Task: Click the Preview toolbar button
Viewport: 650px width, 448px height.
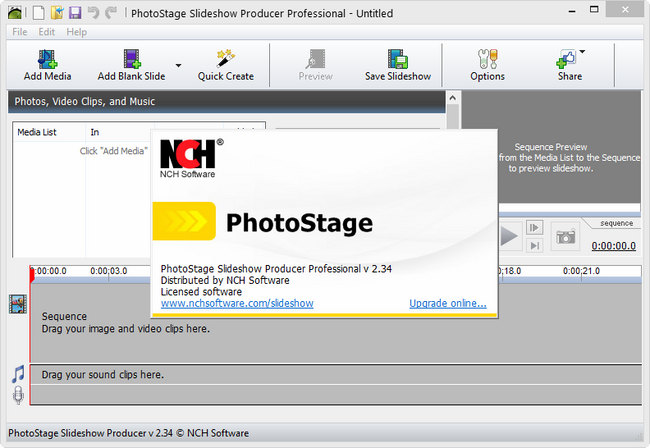Action: (x=315, y=65)
